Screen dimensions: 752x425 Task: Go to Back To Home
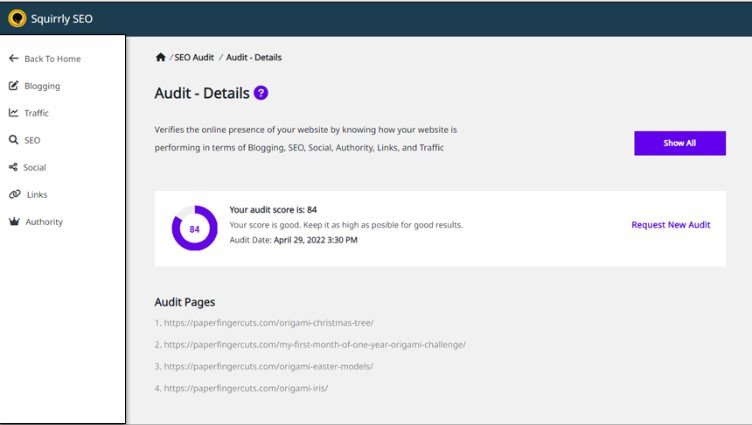click(x=52, y=59)
